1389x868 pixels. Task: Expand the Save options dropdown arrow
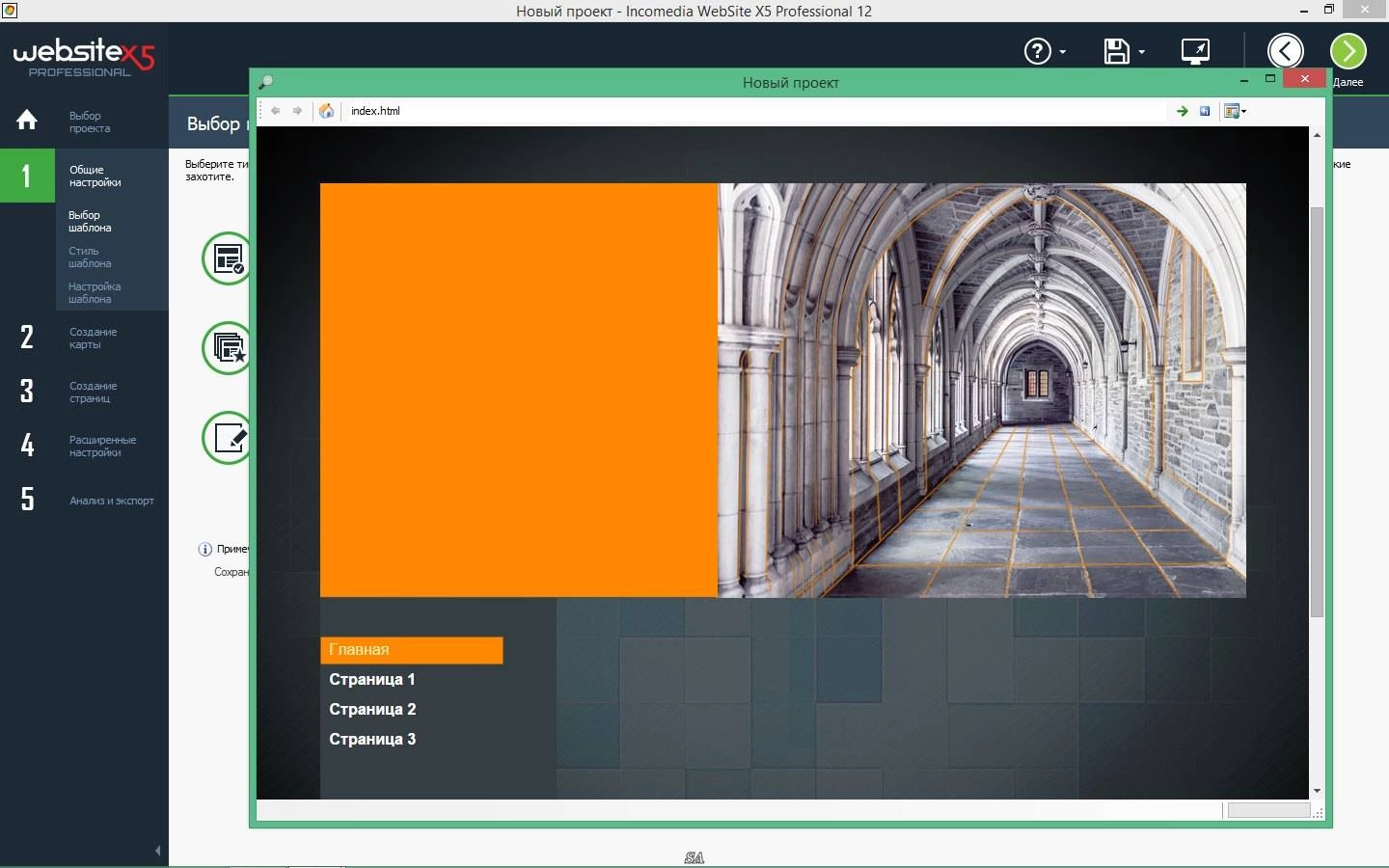(1141, 52)
